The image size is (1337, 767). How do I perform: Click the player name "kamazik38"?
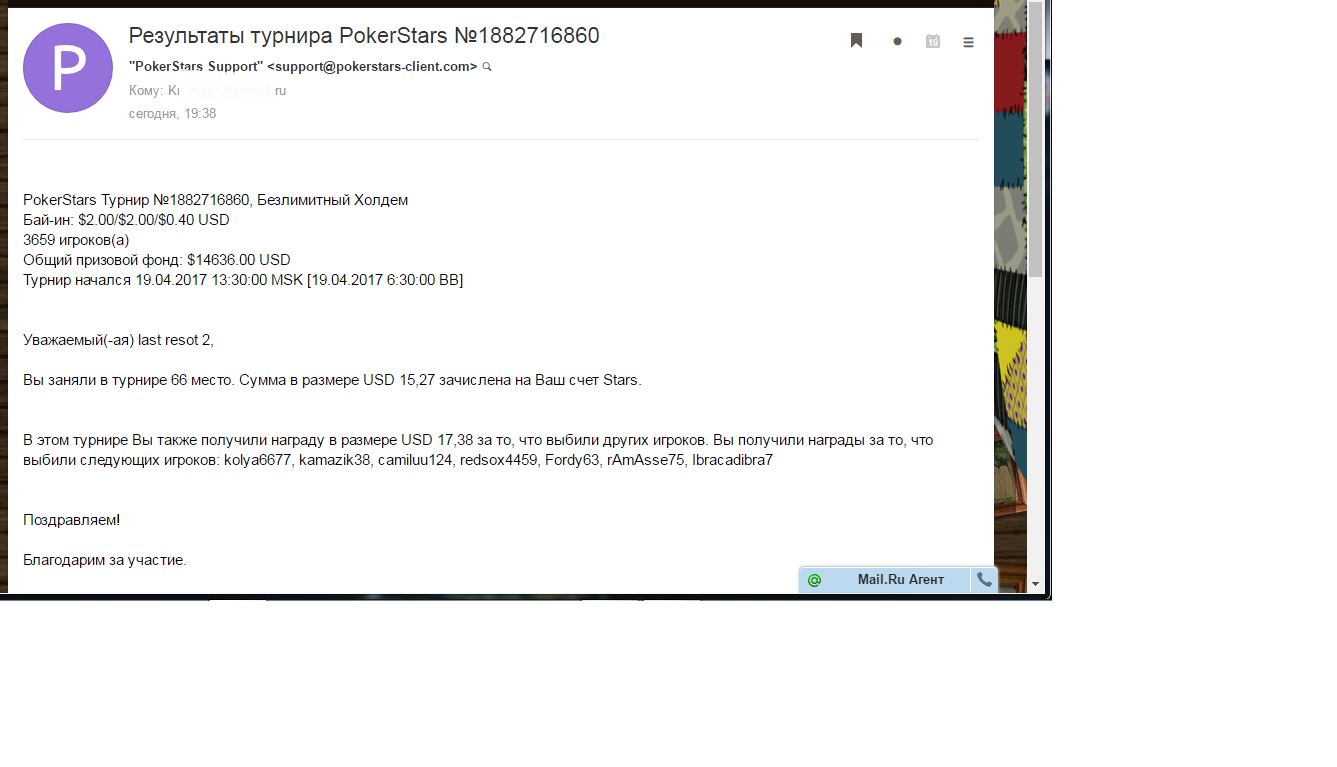tap(335, 460)
